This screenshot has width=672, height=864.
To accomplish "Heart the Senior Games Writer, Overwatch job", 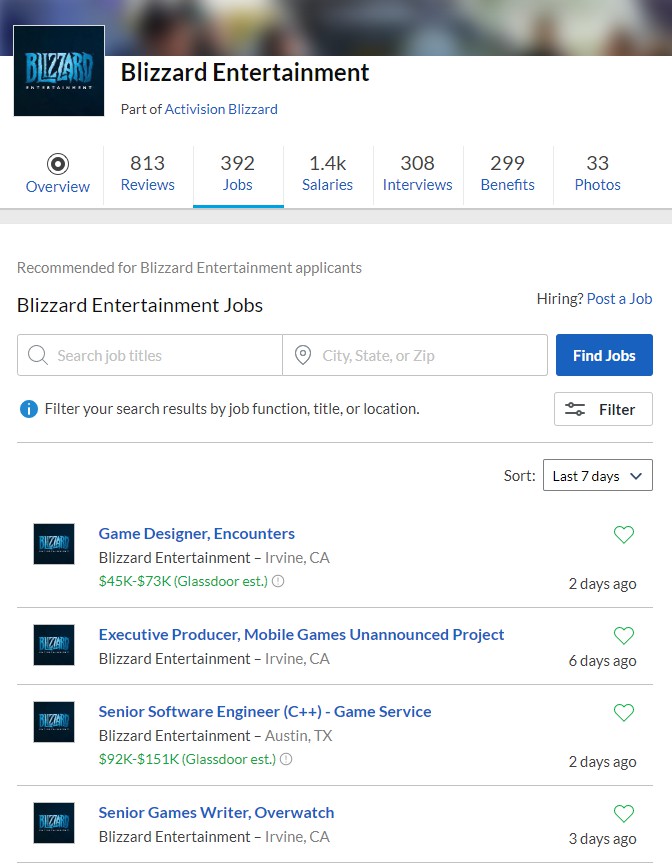I will pos(624,814).
